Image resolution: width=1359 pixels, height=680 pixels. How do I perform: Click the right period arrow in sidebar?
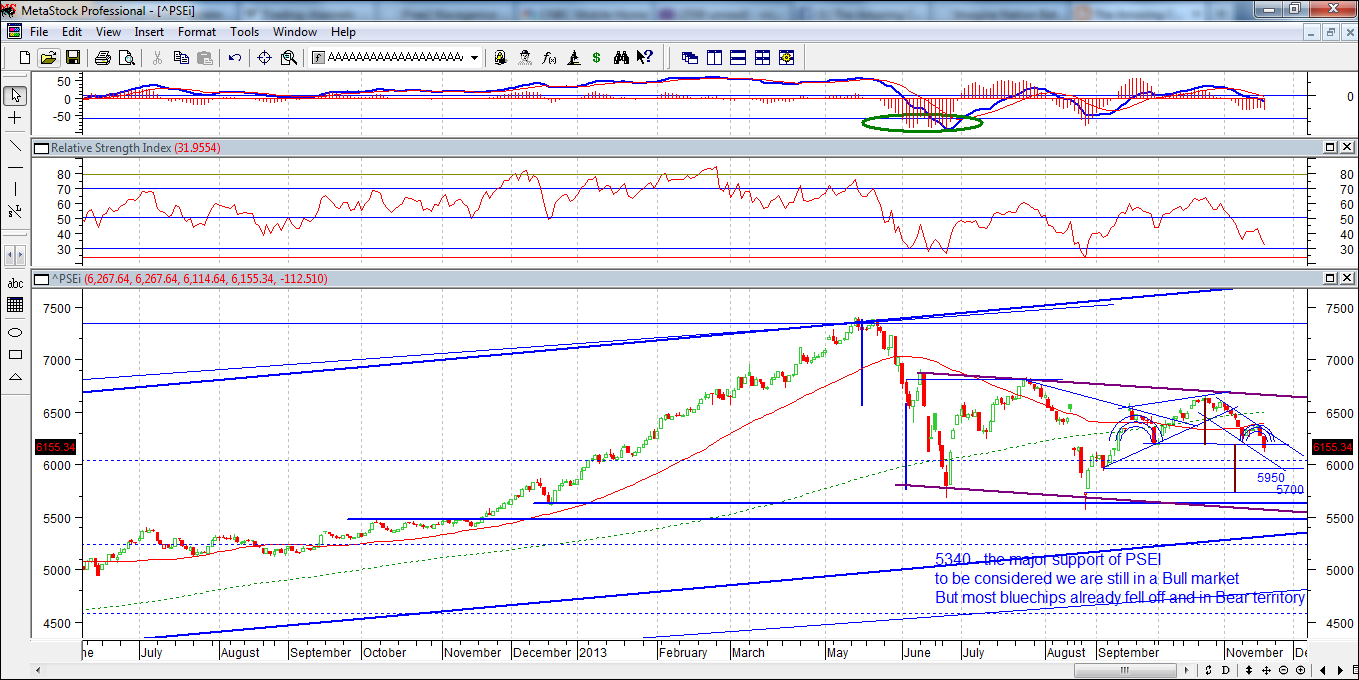pyautogui.click(x=19, y=254)
